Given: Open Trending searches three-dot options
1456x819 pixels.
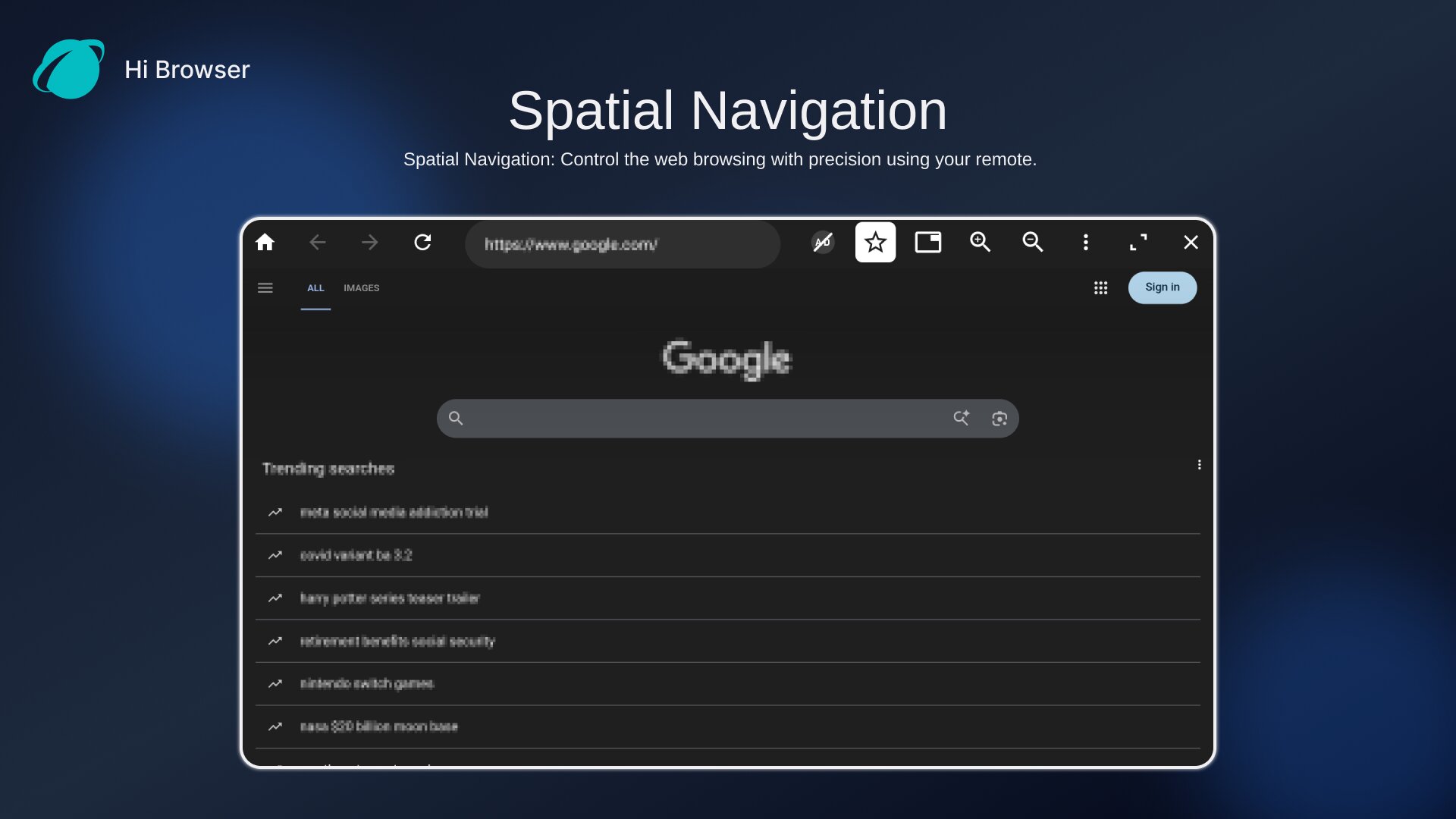Looking at the screenshot, I should 1199,465.
